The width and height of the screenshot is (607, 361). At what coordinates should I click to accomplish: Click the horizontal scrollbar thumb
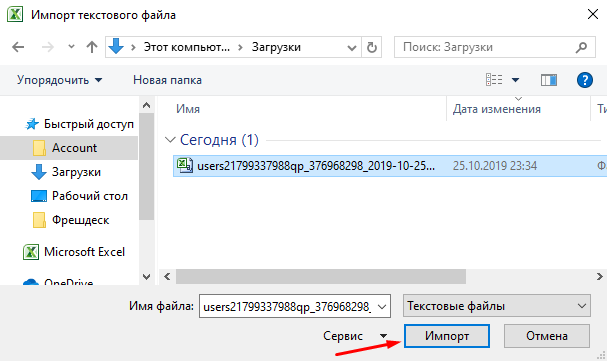[x=321, y=277]
